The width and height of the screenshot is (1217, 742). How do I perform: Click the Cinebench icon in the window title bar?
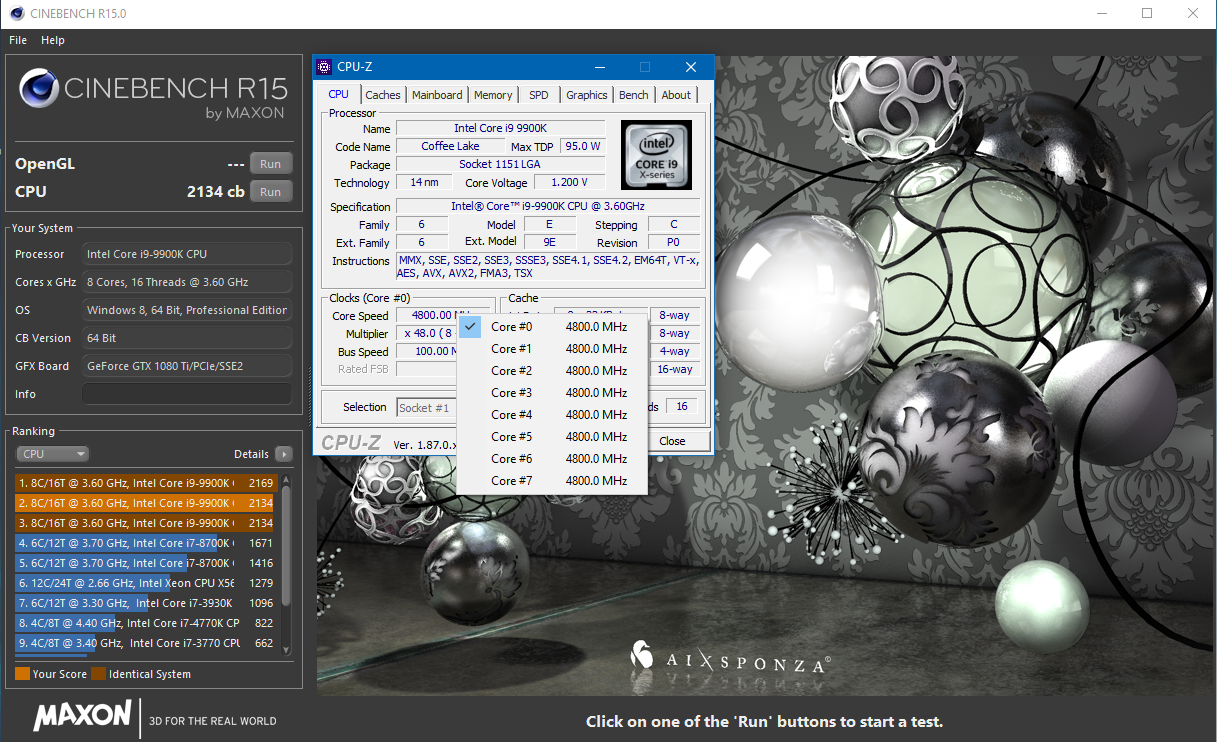click(15, 13)
